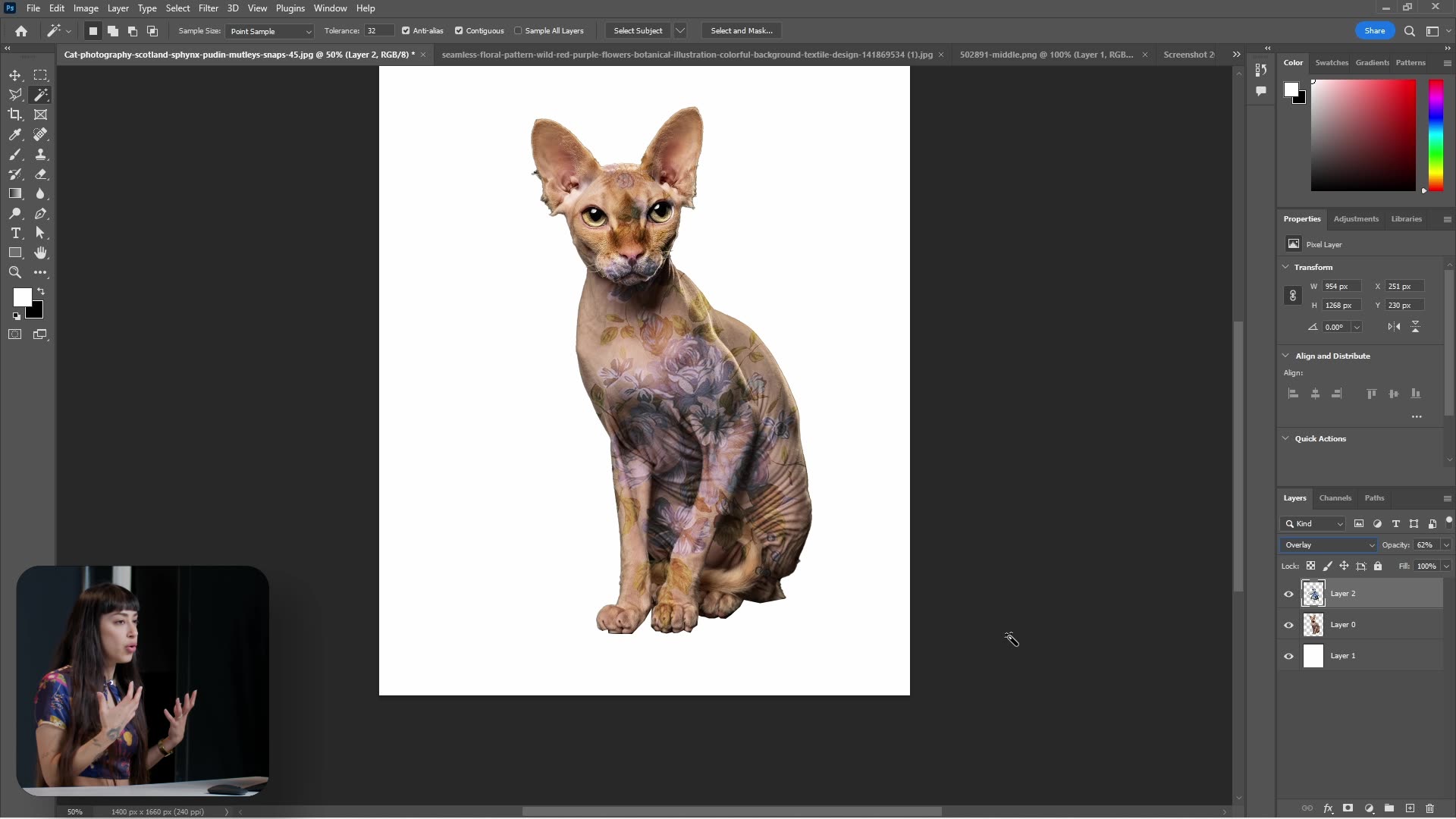Create a new group folder icon

pos(1389,808)
